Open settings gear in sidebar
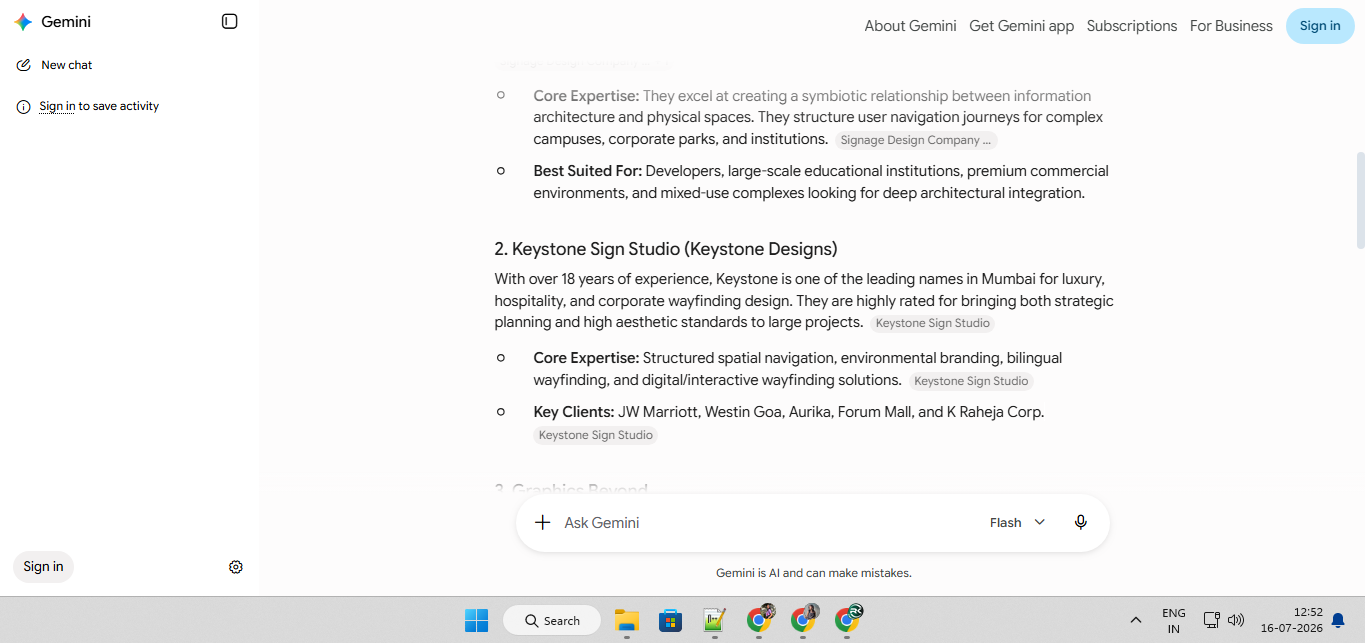Image resolution: width=1365 pixels, height=643 pixels. [x=236, y=567]
